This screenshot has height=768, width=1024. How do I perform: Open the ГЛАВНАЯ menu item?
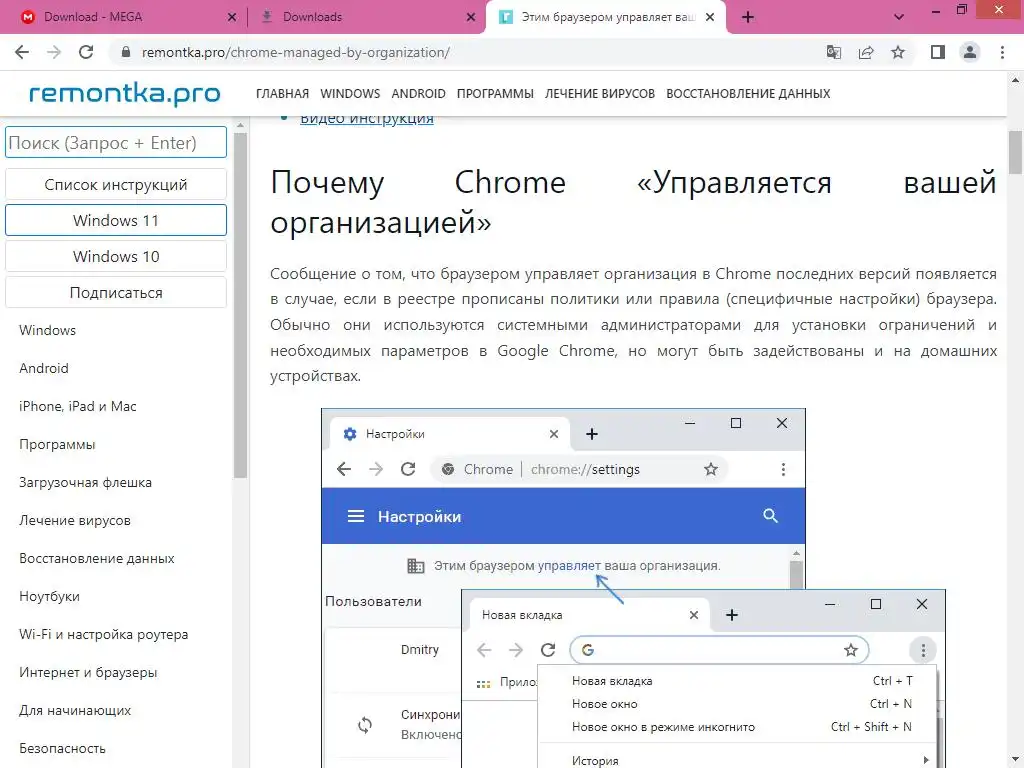282,93
